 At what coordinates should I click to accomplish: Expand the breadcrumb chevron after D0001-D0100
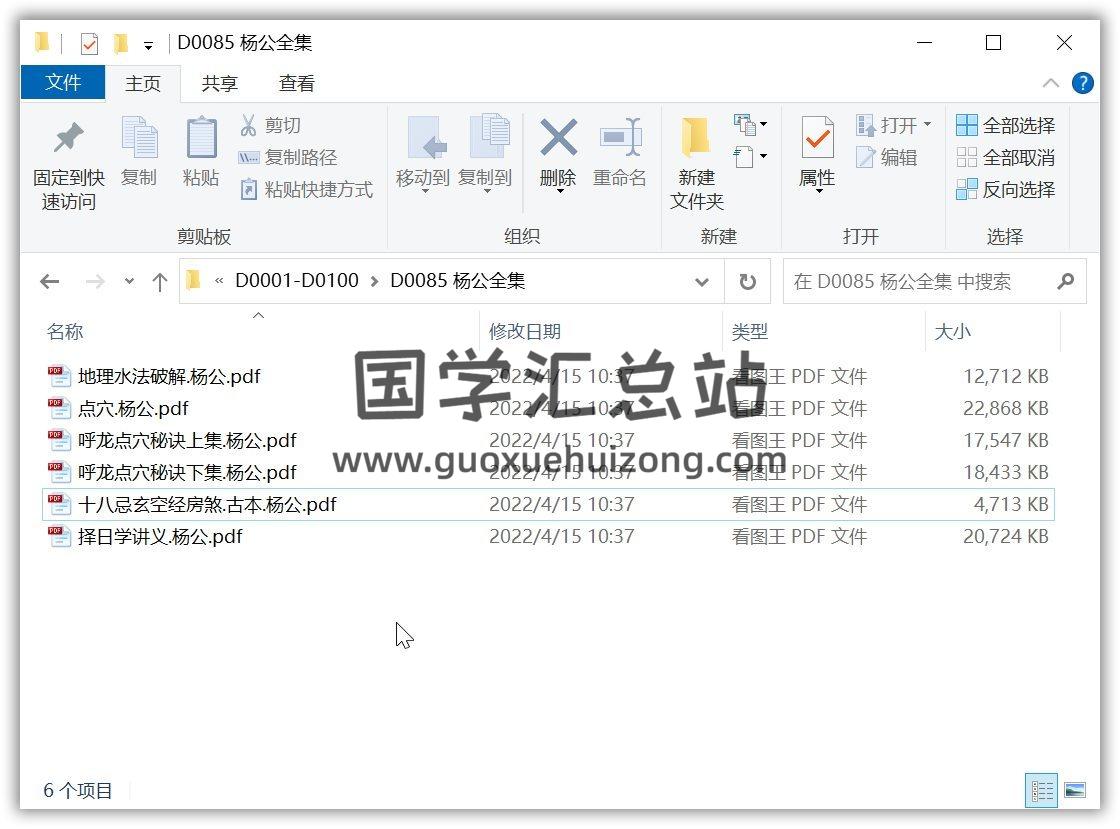point(374,282)
